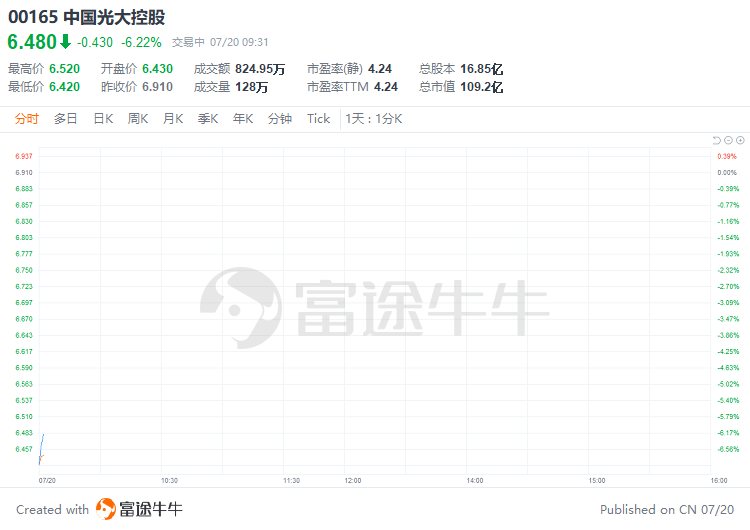Click the -3.09% right axis label
Viewport: 750px width, 530px height.
coord(728,303)
